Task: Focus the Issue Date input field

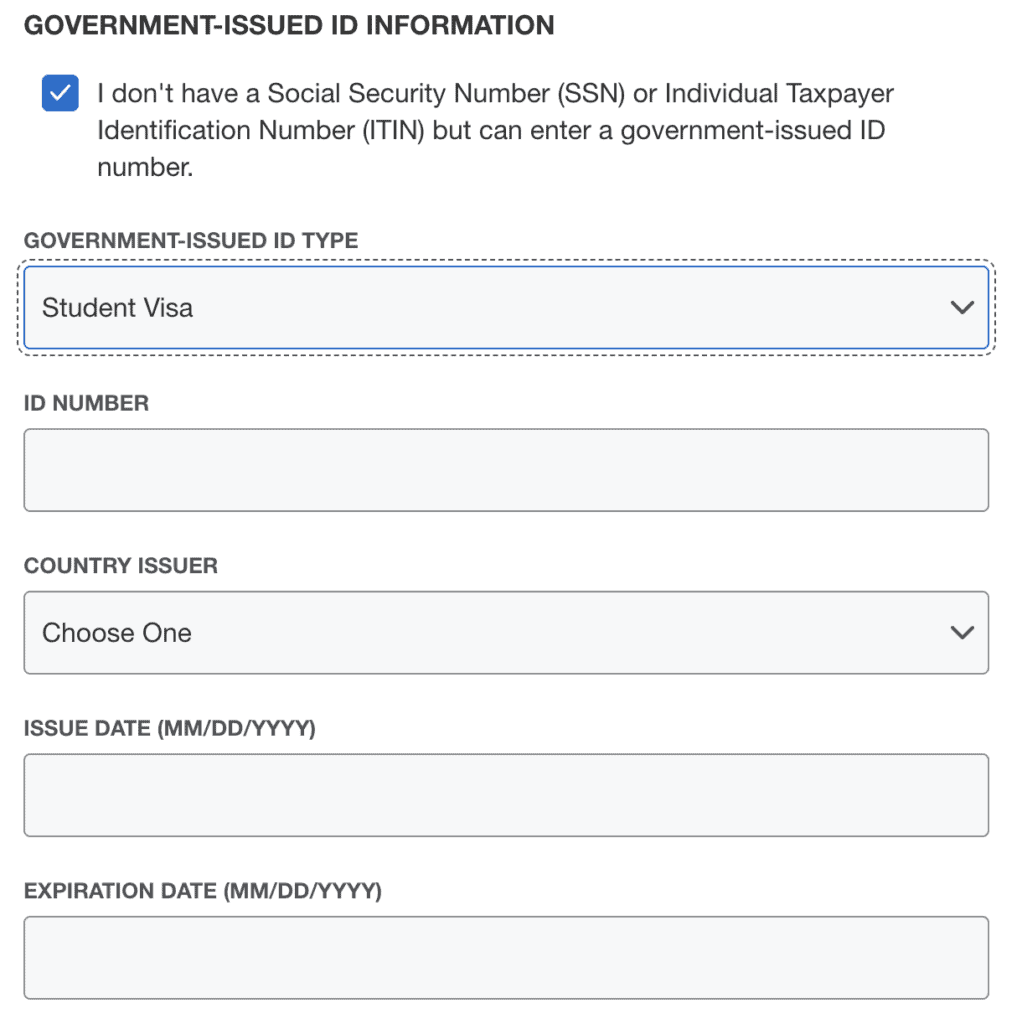Action: pyautogui.click(x=505, y=795)
